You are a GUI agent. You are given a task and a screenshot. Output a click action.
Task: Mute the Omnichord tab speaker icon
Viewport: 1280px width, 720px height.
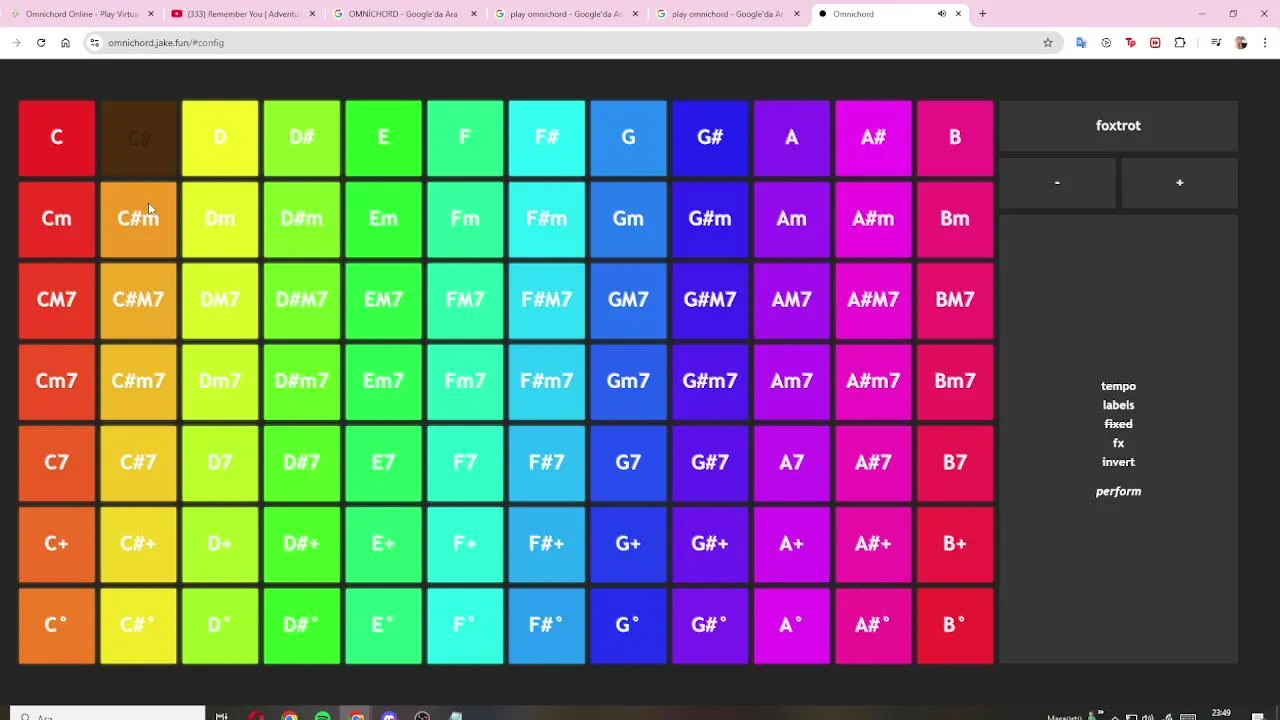[941, 14]
